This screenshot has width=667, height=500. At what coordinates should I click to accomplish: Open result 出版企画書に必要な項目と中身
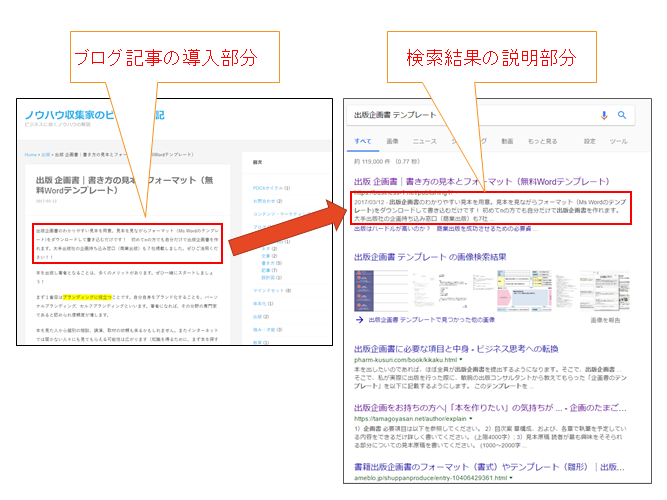(456, 349)
